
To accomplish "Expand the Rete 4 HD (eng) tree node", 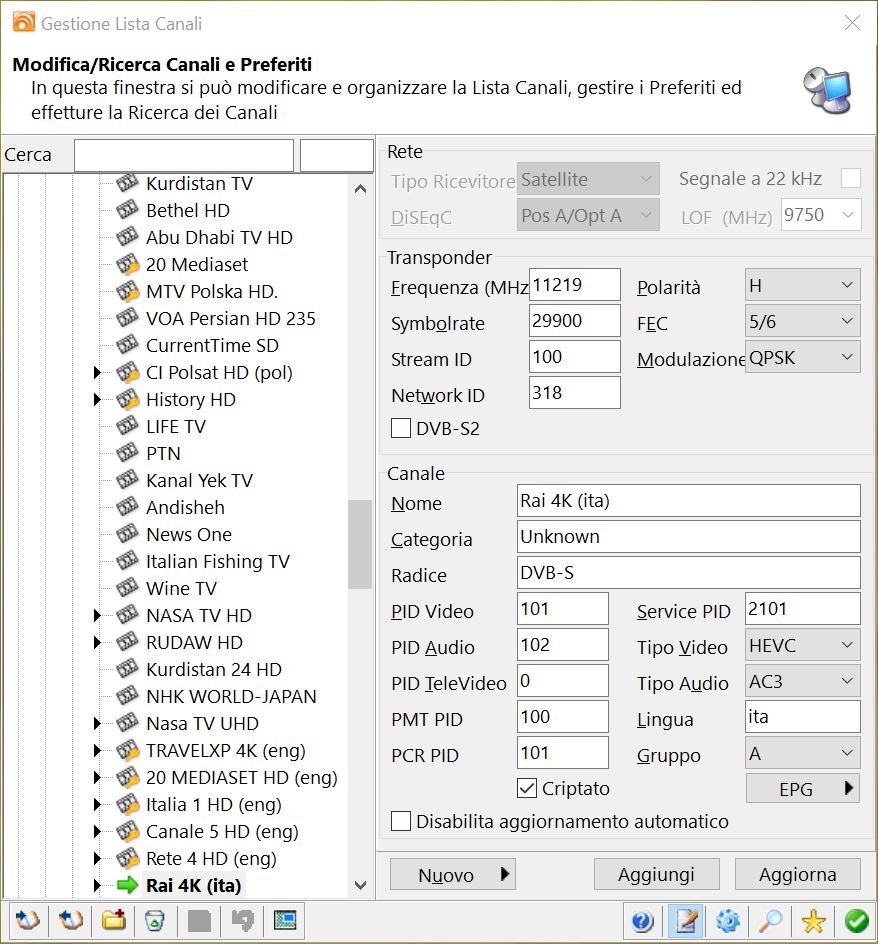I will click(97, 858).
